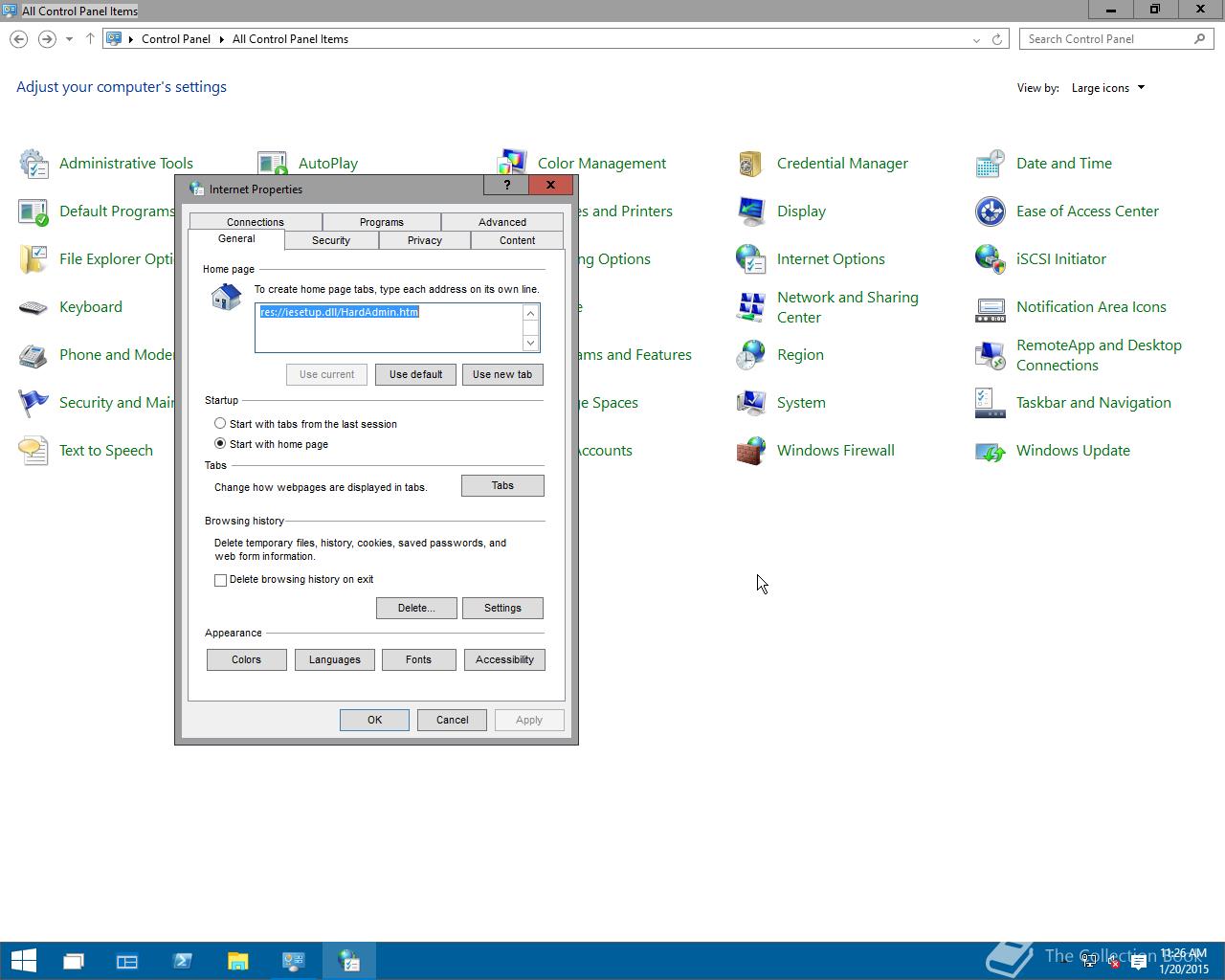1225x980 pixels.
Task: Open recent locations dropdown arrow
Action: pyautogui.click(x=69, y=39)
